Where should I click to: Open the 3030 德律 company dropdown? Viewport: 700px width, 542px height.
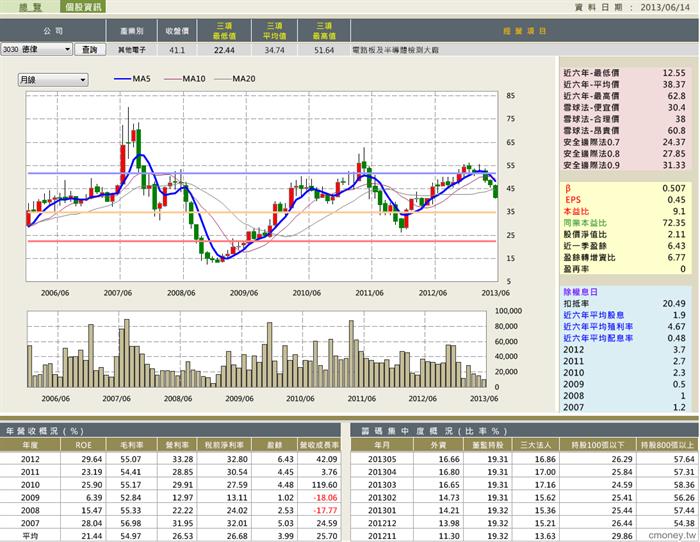(x=37, y=50)
